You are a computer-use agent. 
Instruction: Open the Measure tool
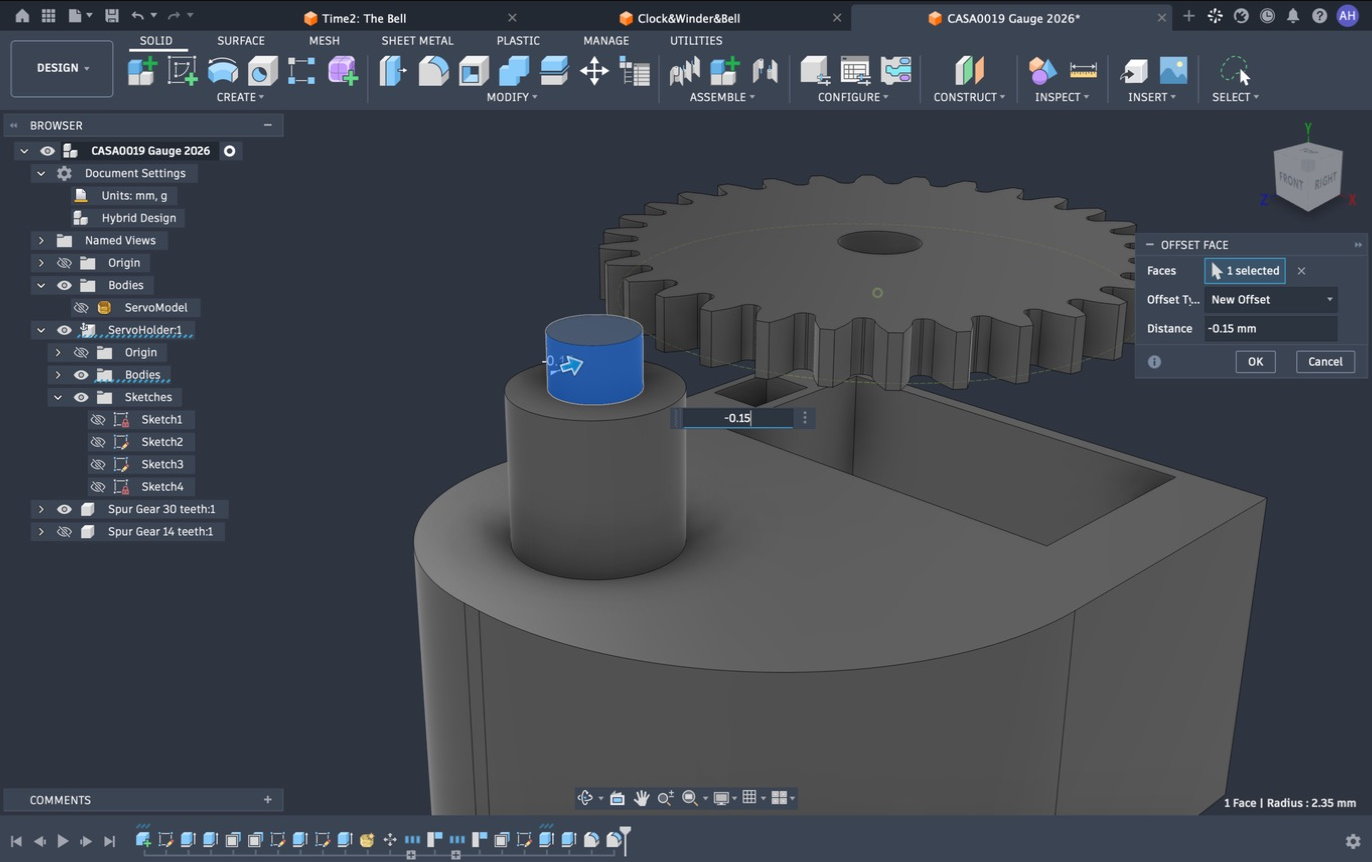click(x=1083, y=70)
